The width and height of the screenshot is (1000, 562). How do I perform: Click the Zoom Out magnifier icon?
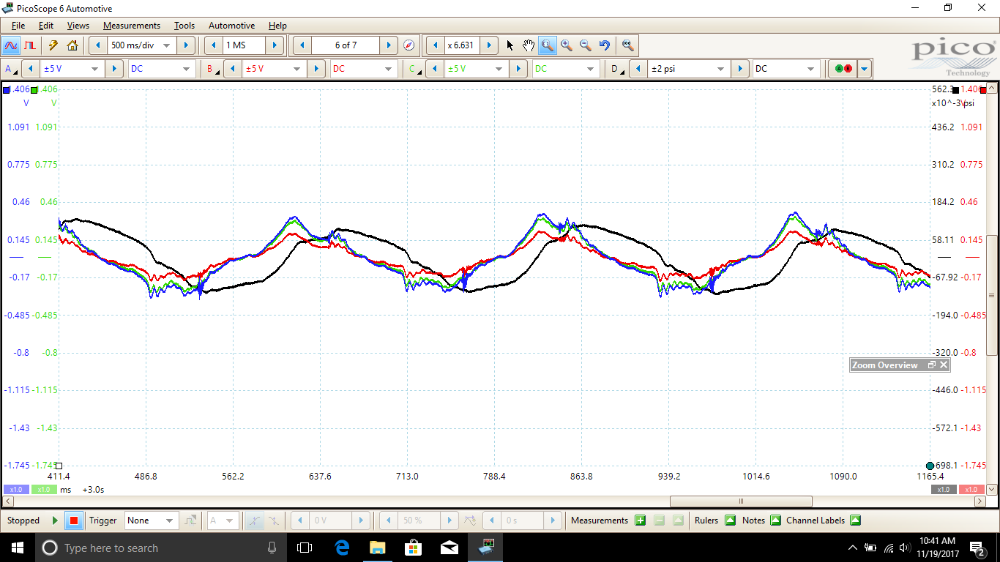pos(585,45)
